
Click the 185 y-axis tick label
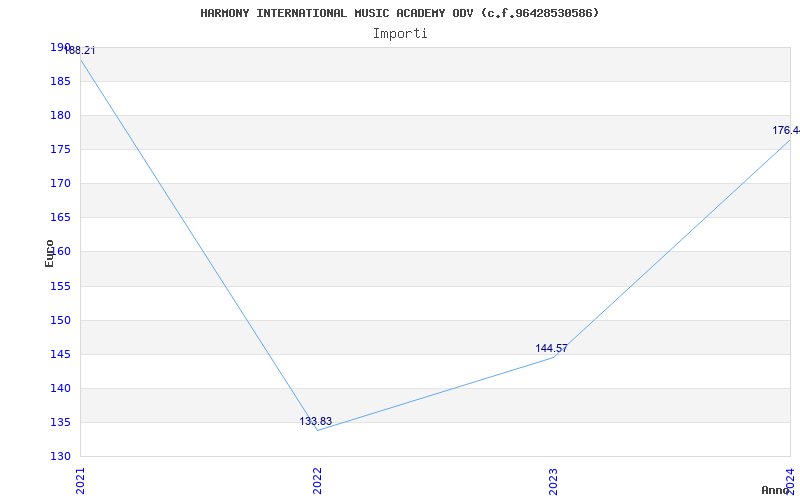click(x=60, y=82)
